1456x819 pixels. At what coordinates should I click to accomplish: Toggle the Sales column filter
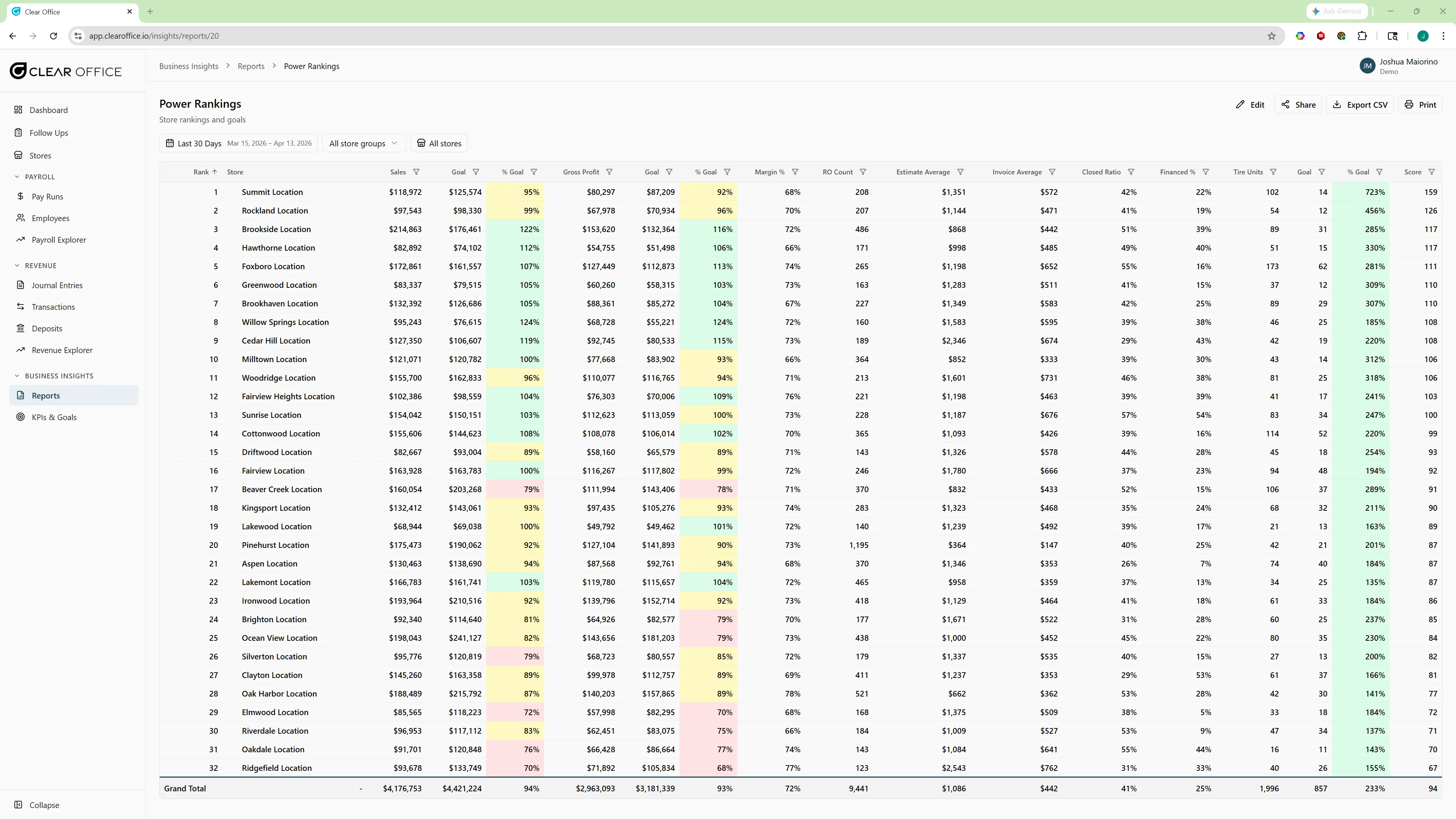tap(417, 172)
